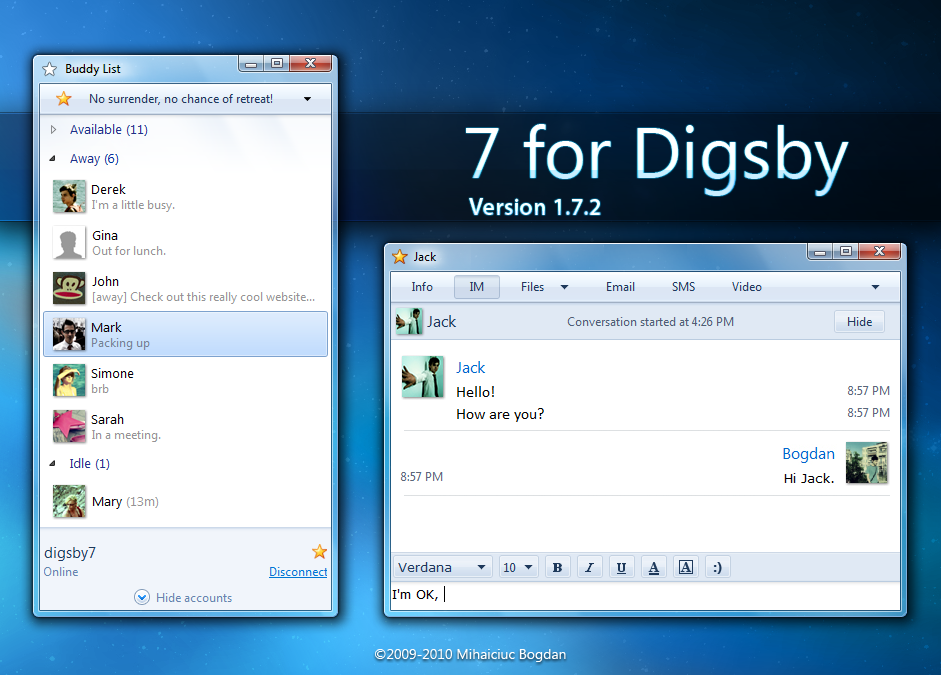Open the font color picker
The width and height of the screenshot is (941, 675).
click(x=654, y=567)
